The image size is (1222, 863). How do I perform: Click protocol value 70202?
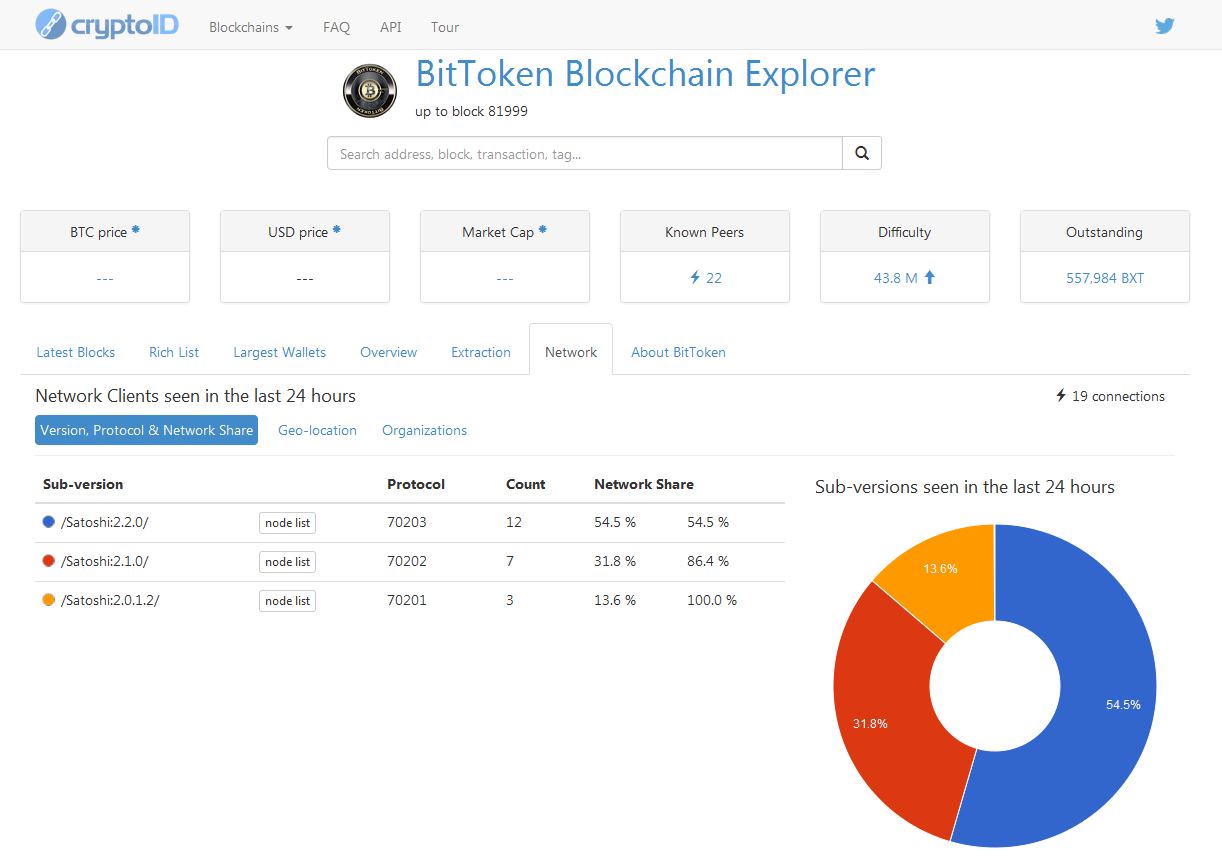[x=407, y=561]
